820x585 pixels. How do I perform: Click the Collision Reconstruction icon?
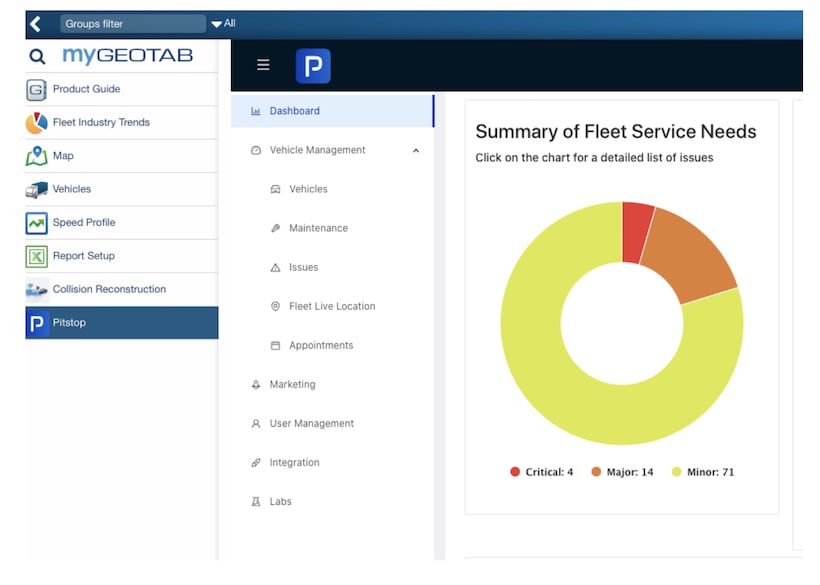(x=37, y=289)
